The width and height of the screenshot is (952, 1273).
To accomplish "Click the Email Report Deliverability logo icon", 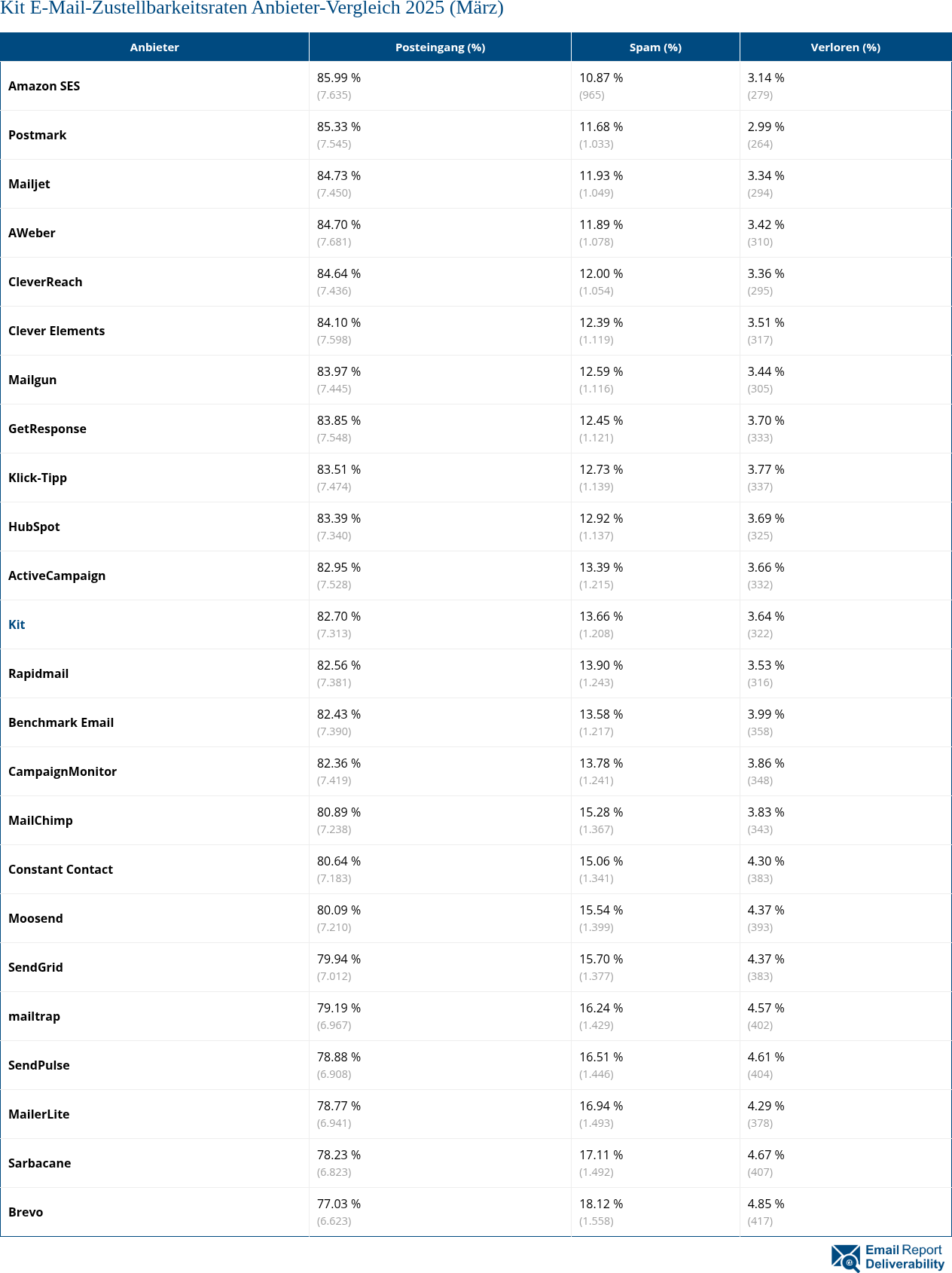I will [845, 1257].
